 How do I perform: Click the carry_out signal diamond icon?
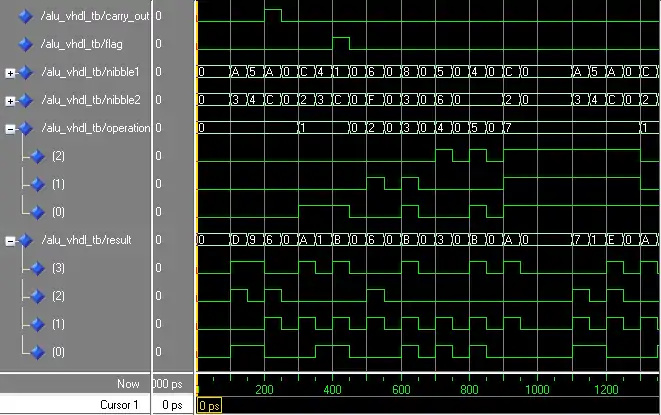pos(26,17)
